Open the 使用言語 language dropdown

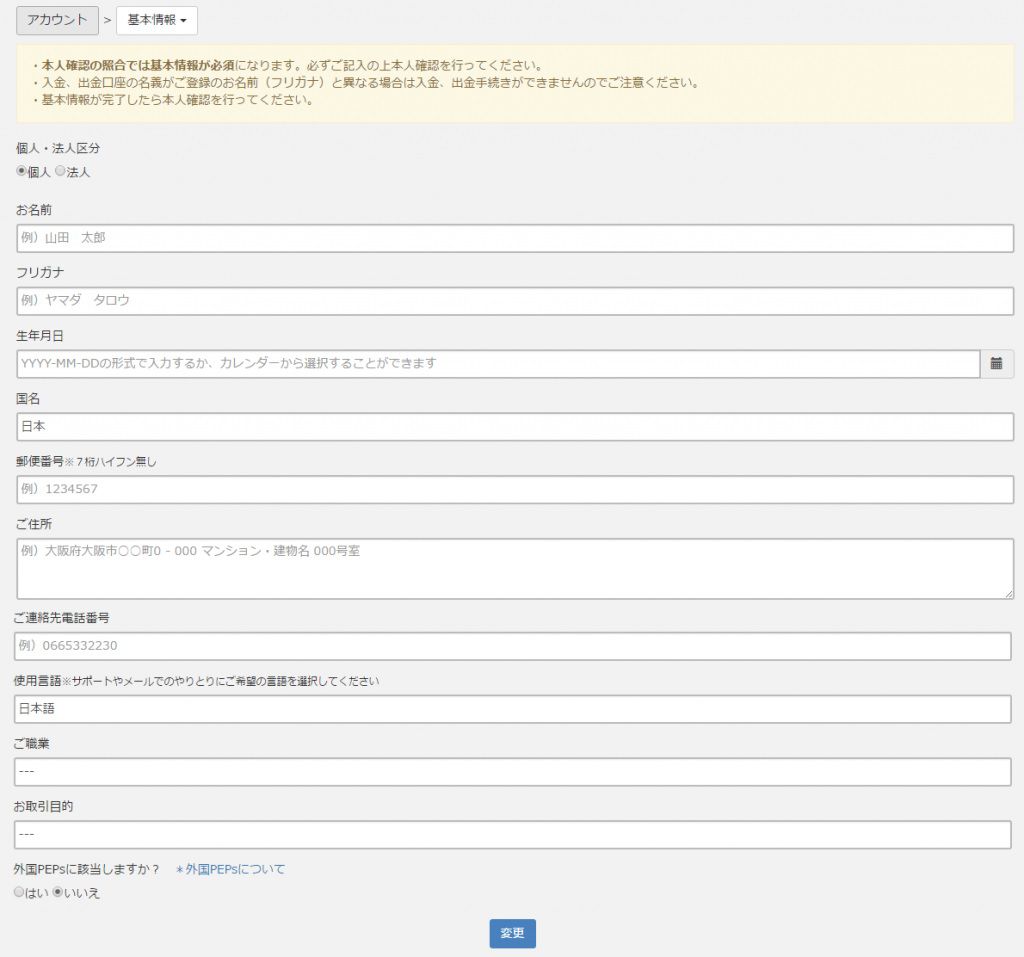[512, 709]
